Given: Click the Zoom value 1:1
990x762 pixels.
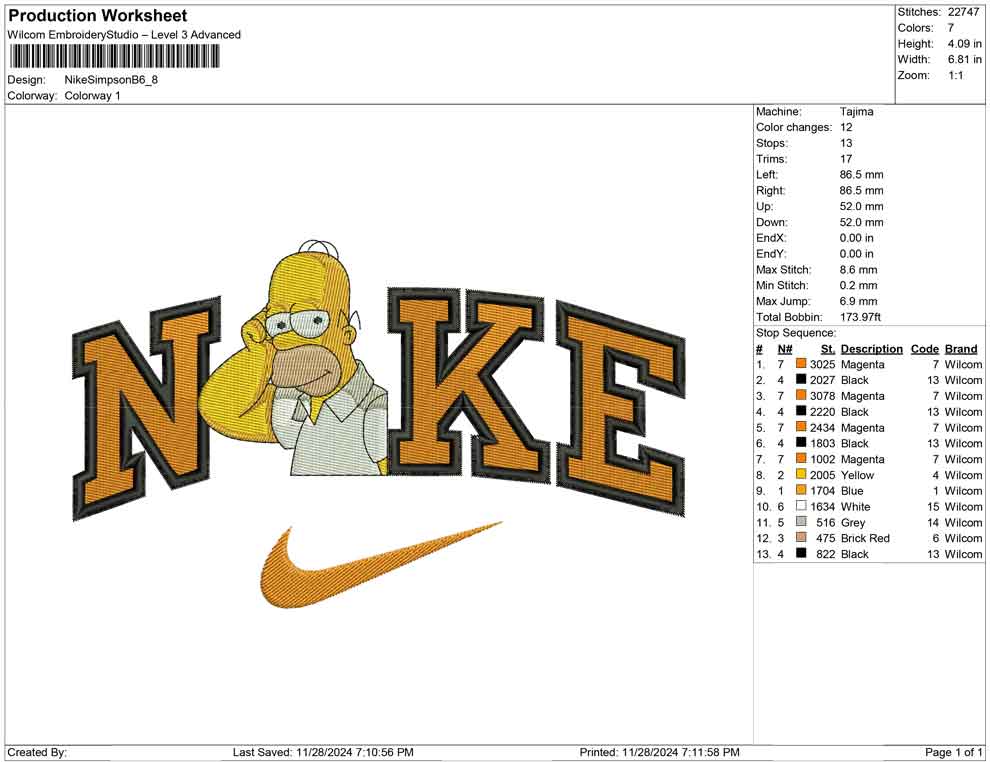Looking at the screenshot, I should click(955, 75).
